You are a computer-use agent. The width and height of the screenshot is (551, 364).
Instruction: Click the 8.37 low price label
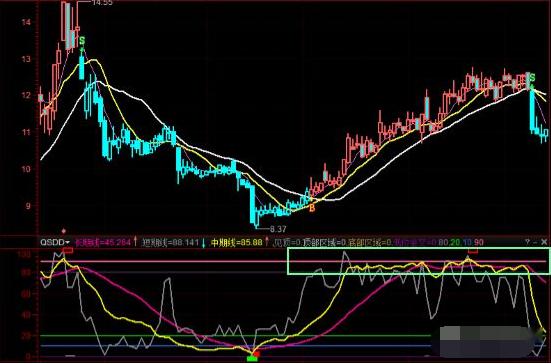pyautogui.click(x=278, y=229)
